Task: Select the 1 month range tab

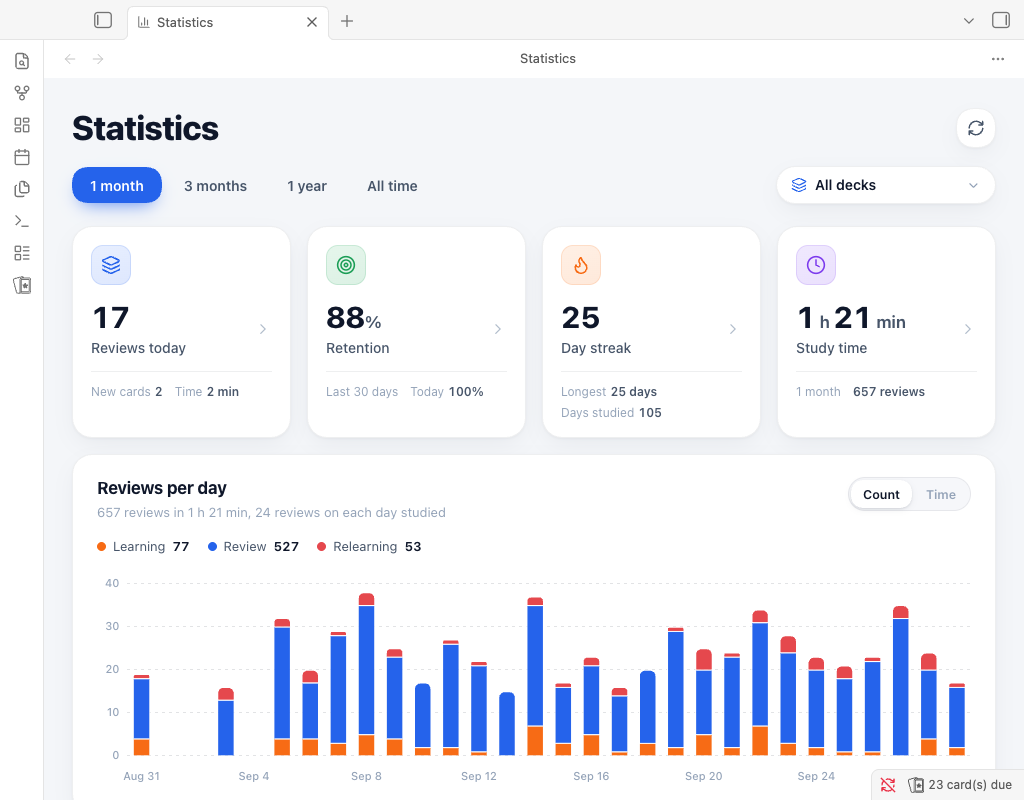Action: [117, 185]
